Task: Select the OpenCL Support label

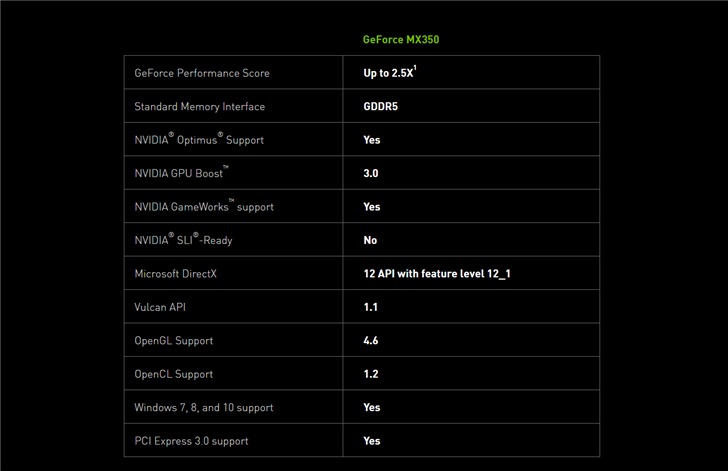Action: 174,374
